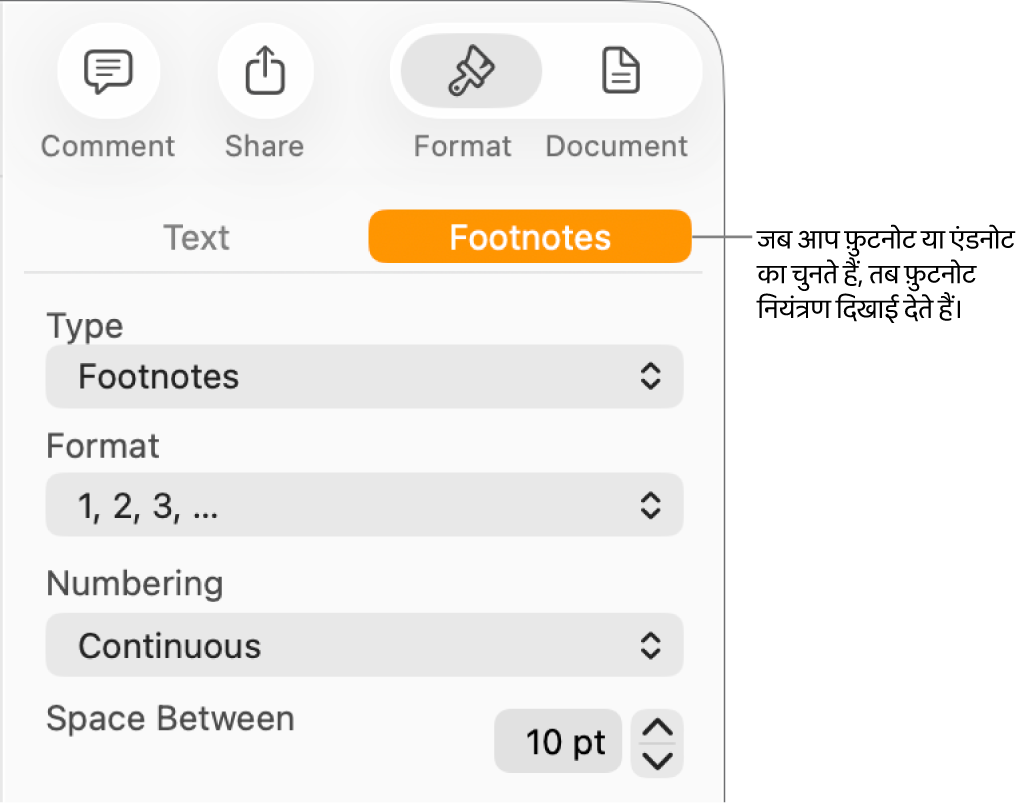Decrease Space Between with down arrow

657,760
